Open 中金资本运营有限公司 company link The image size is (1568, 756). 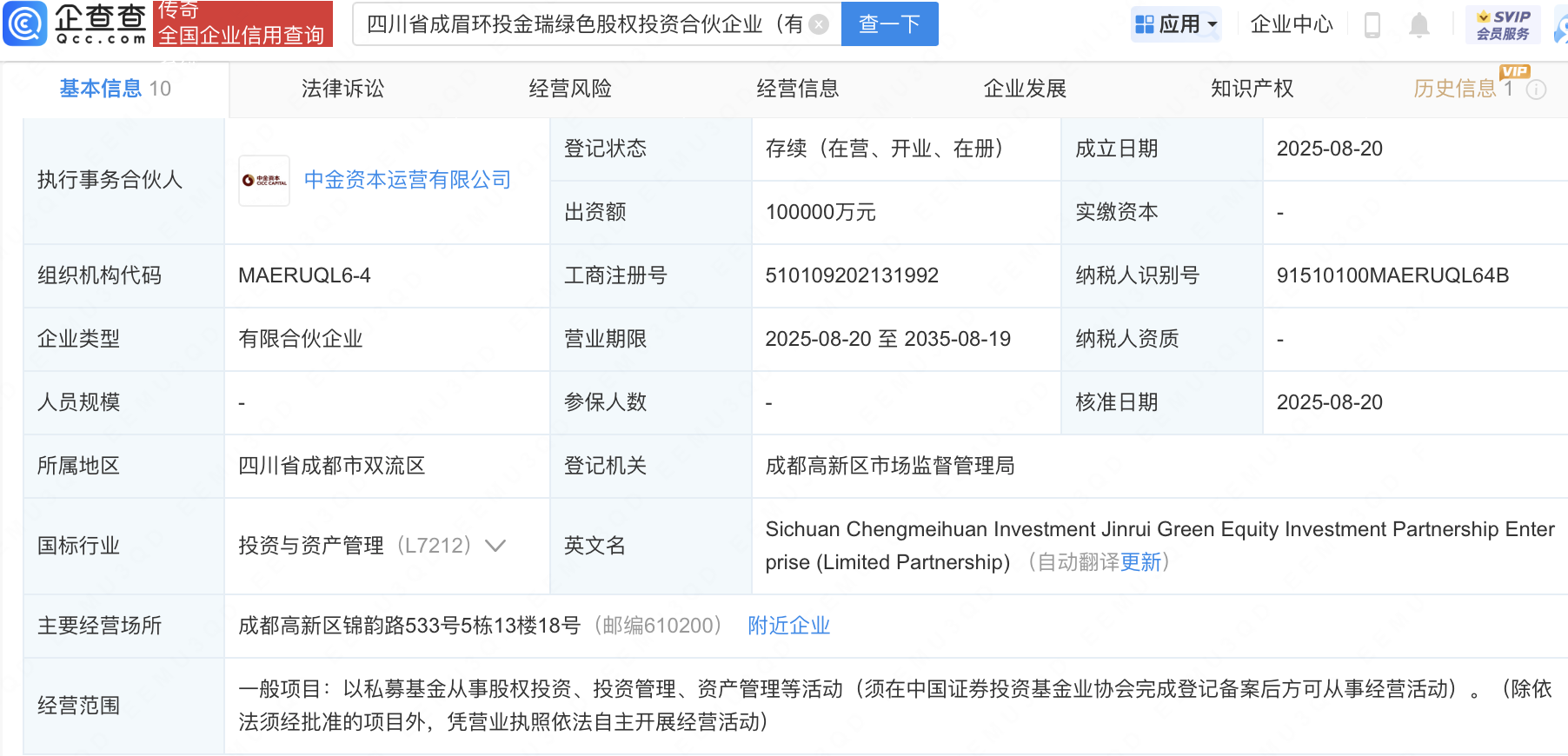pos(408,180)
